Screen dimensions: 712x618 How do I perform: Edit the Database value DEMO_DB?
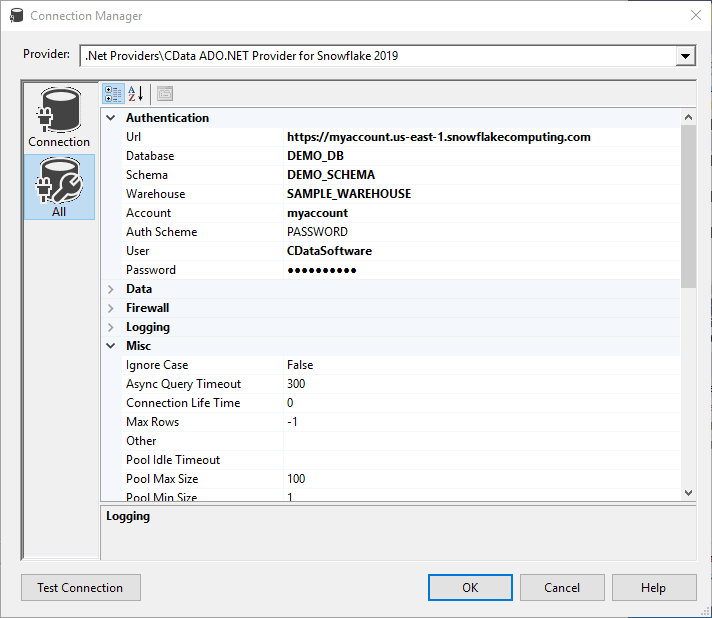coord(482,156)
